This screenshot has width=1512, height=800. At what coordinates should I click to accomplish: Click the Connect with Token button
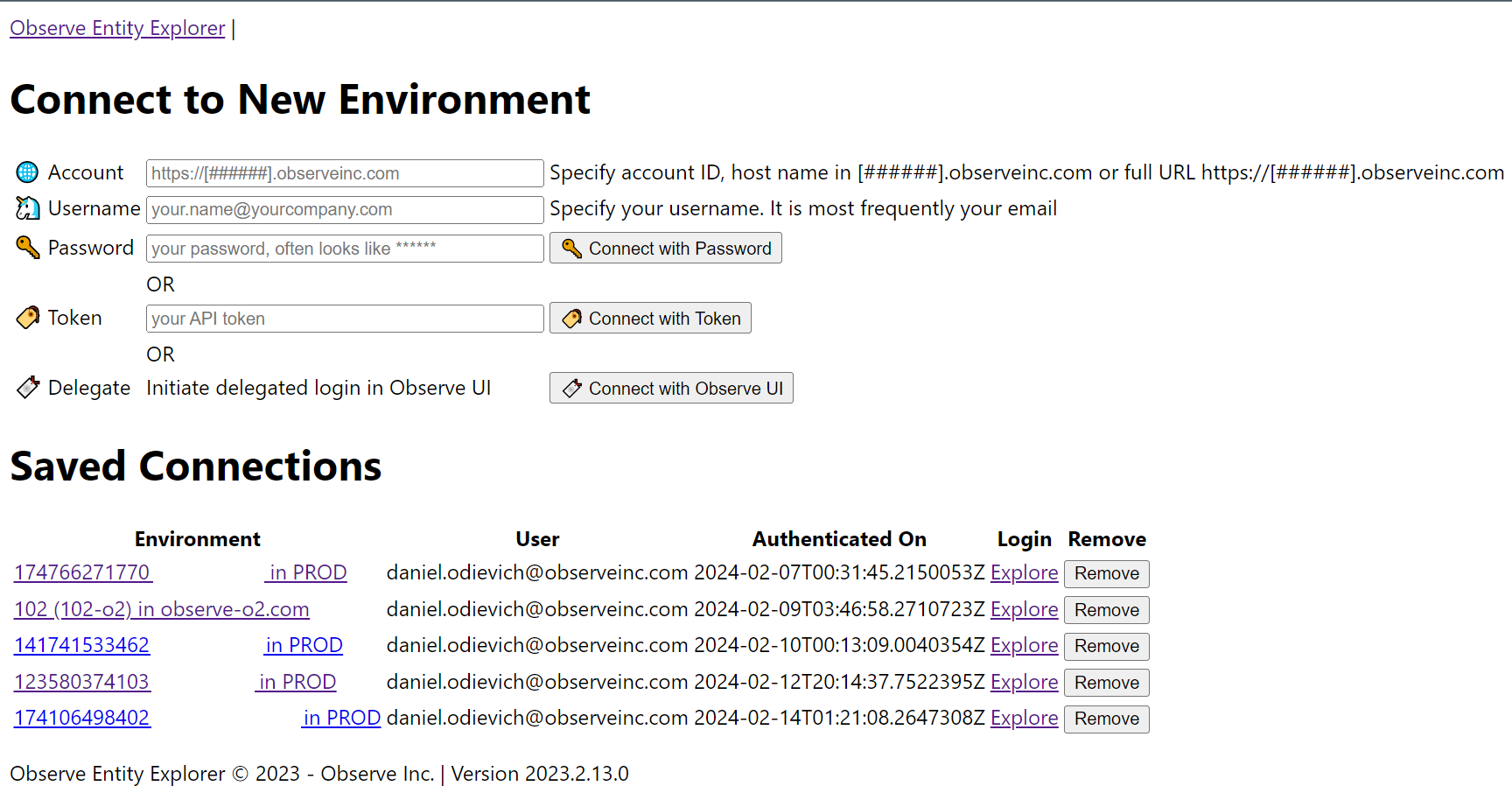(650, 318)
